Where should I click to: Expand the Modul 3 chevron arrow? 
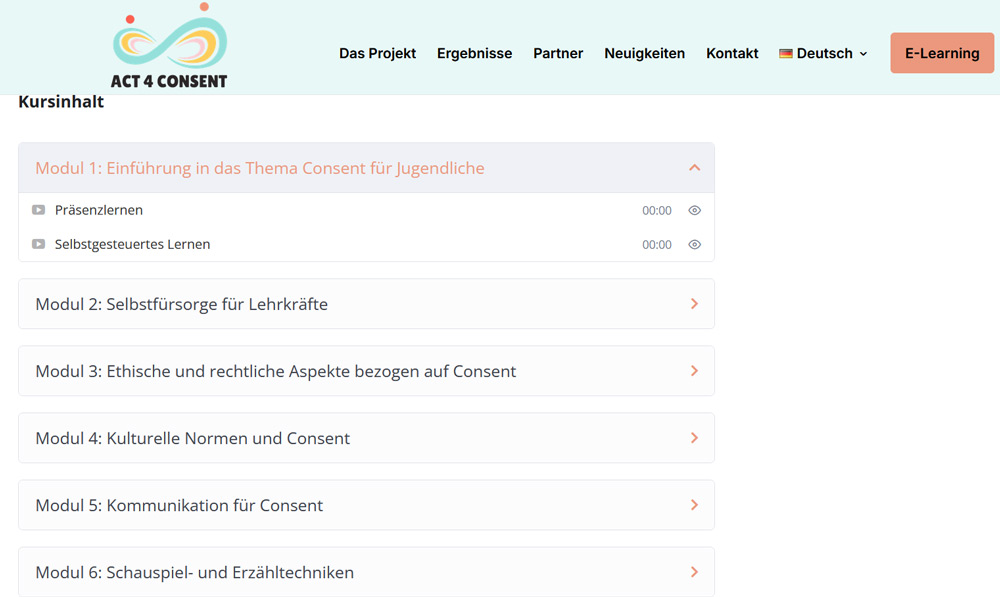click(x=695, y=371)
